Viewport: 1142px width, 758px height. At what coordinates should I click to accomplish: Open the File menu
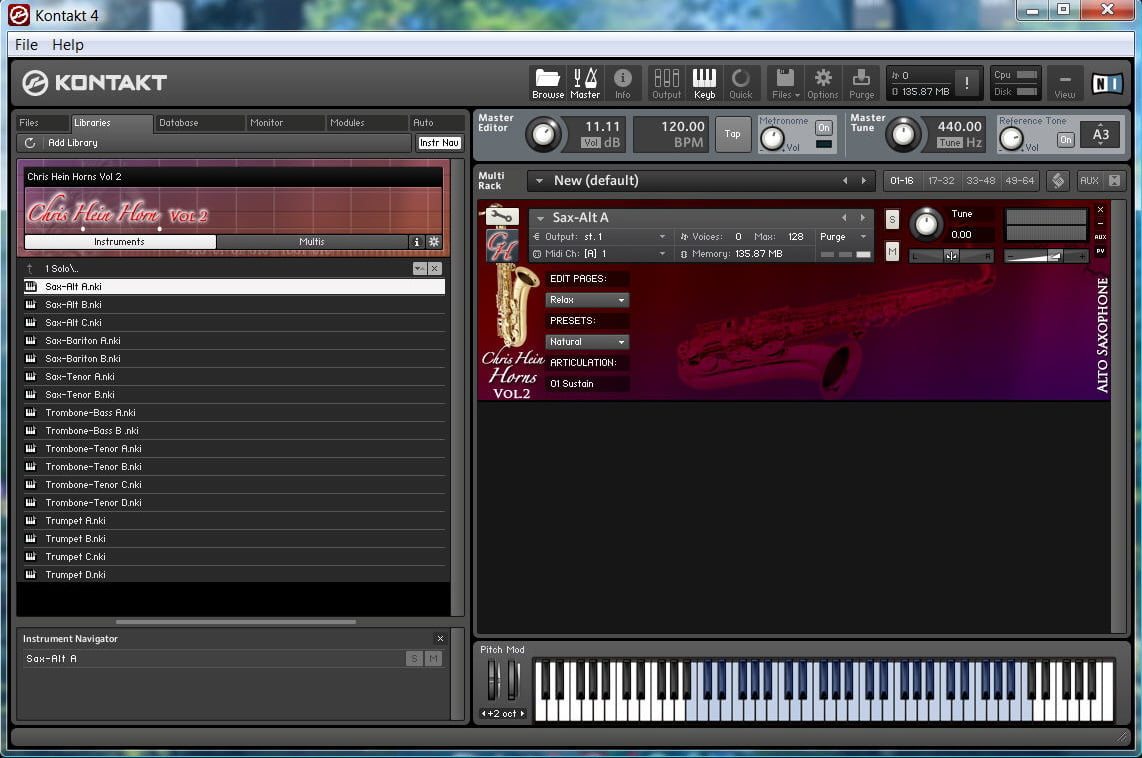tap(26, 44)
